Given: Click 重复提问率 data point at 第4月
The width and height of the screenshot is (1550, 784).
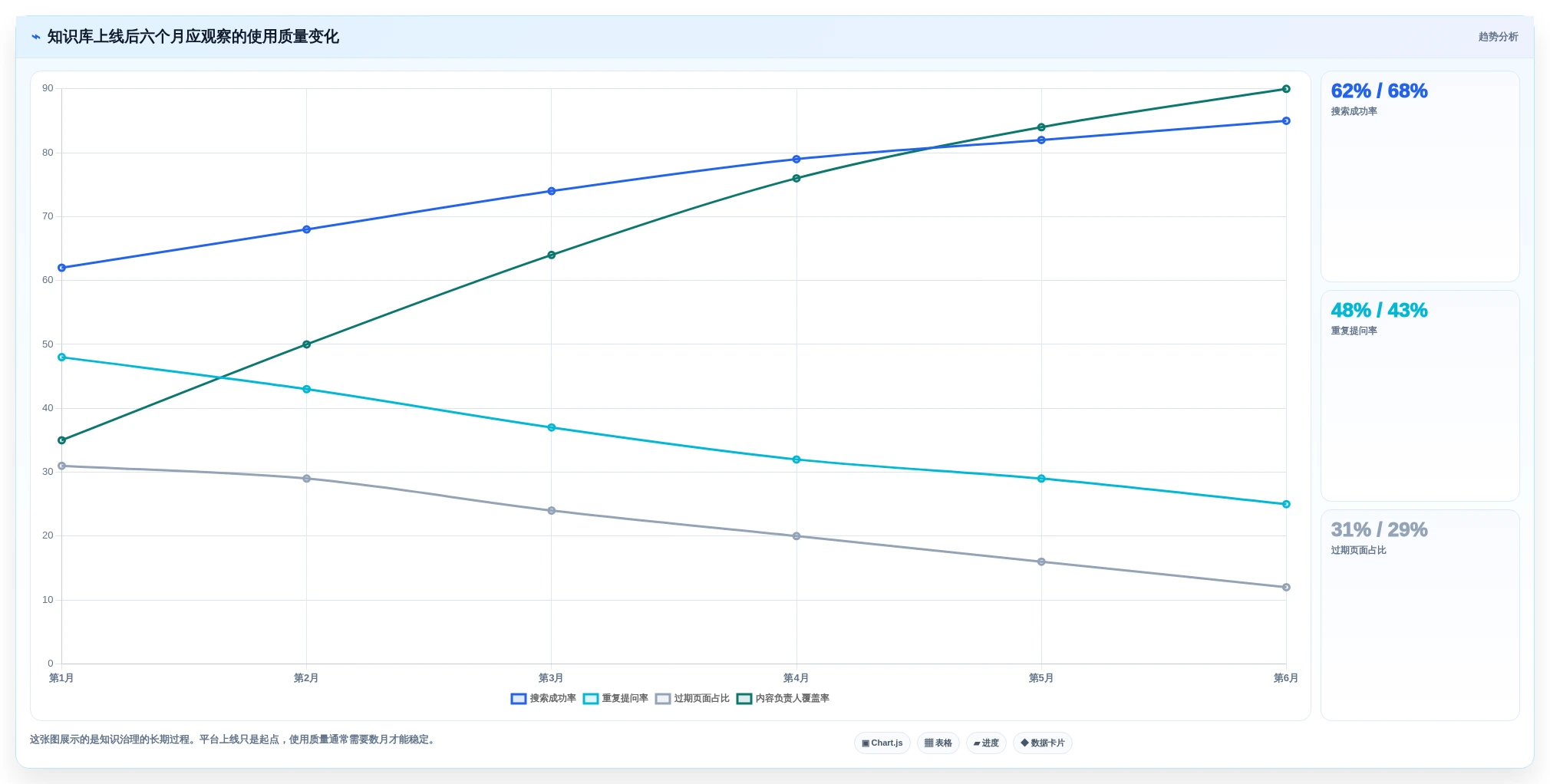Looking at the screenshot, I should [x=796, y=460].
